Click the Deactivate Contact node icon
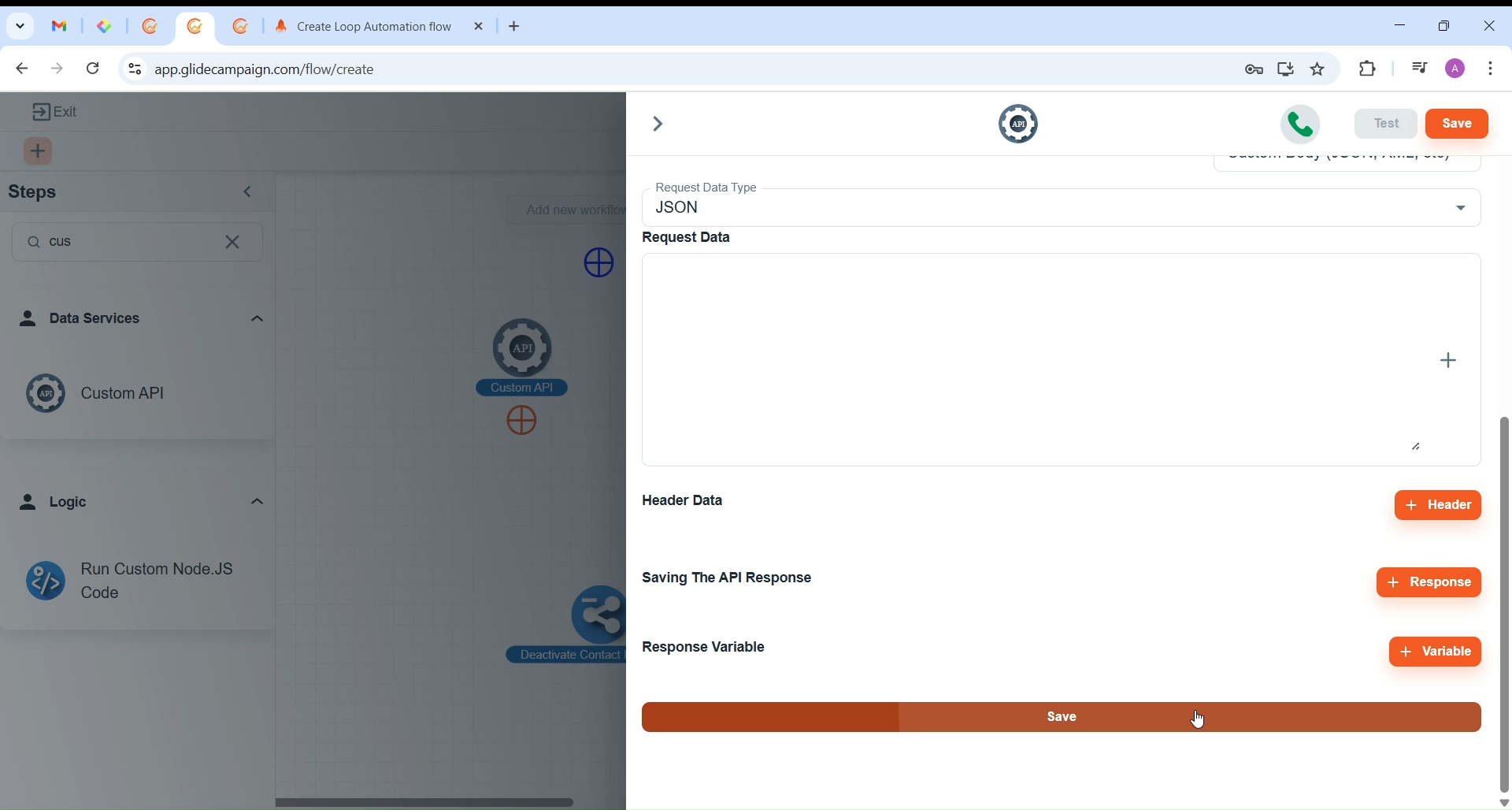The image size is (1512, 810). click(x=599, y=615)
